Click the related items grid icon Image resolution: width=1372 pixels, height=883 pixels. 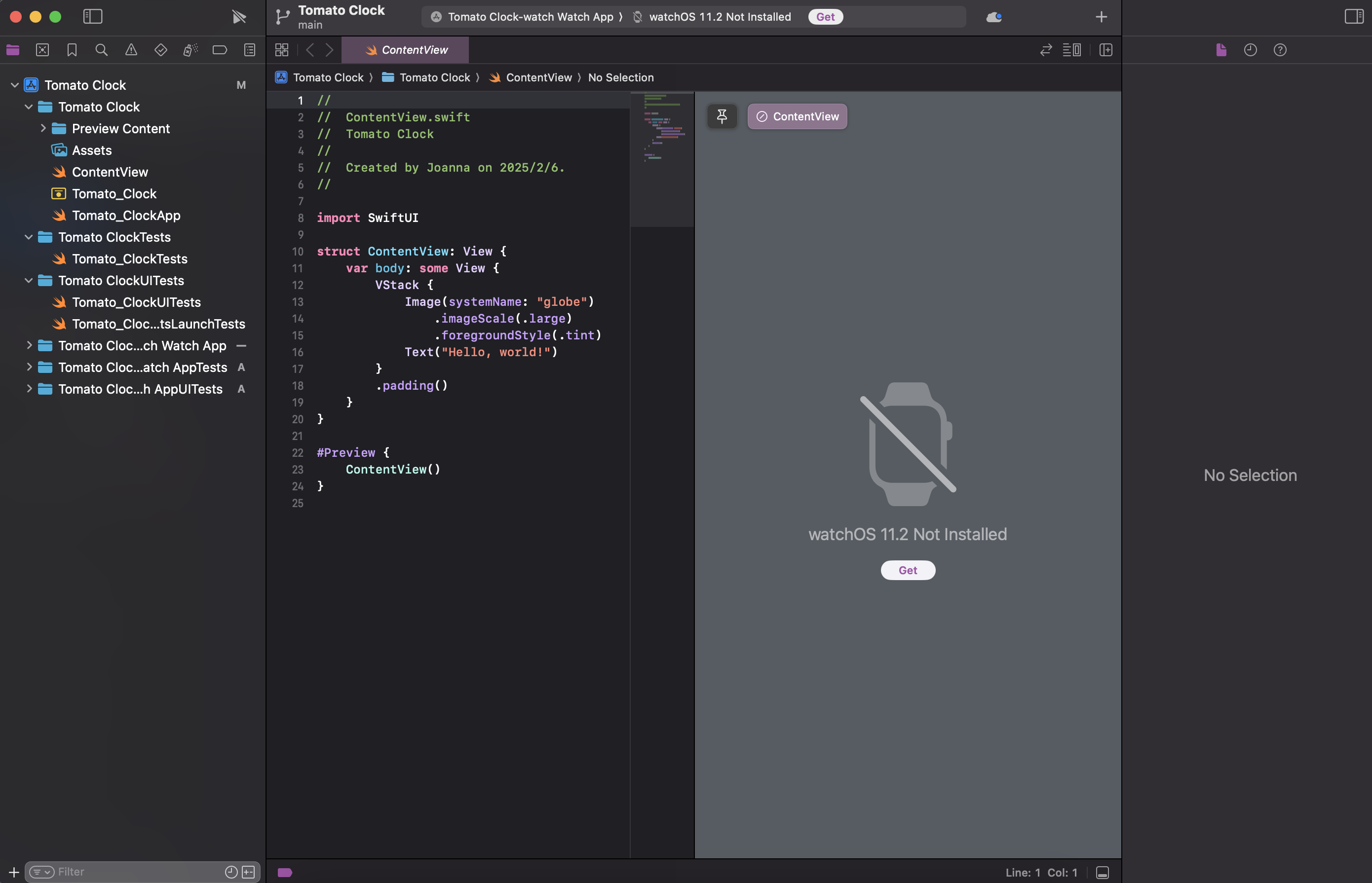(x=282, y=50)
